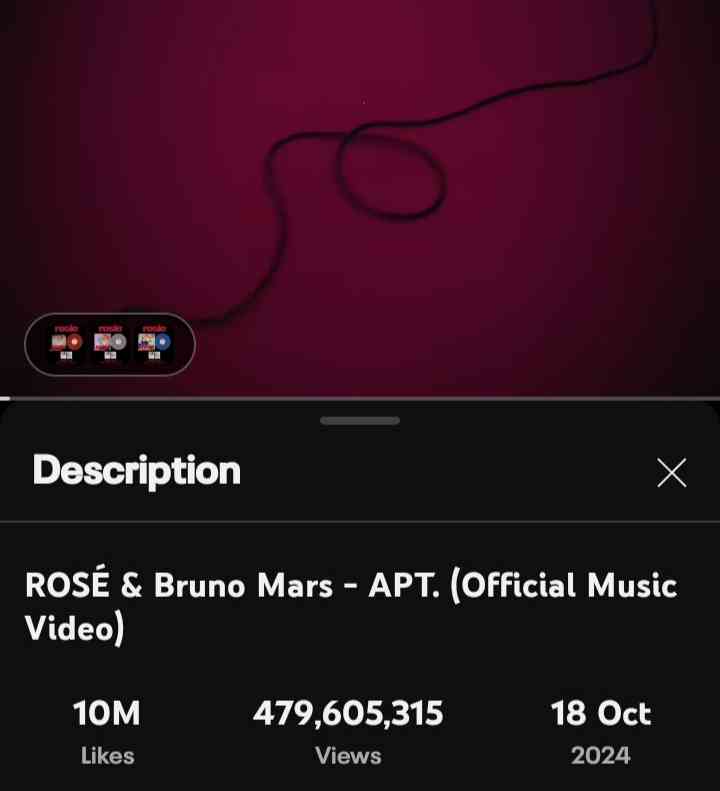Tap the video progress bar midpoint
Viewport: 720px width, 791px height.
[360, 399]
